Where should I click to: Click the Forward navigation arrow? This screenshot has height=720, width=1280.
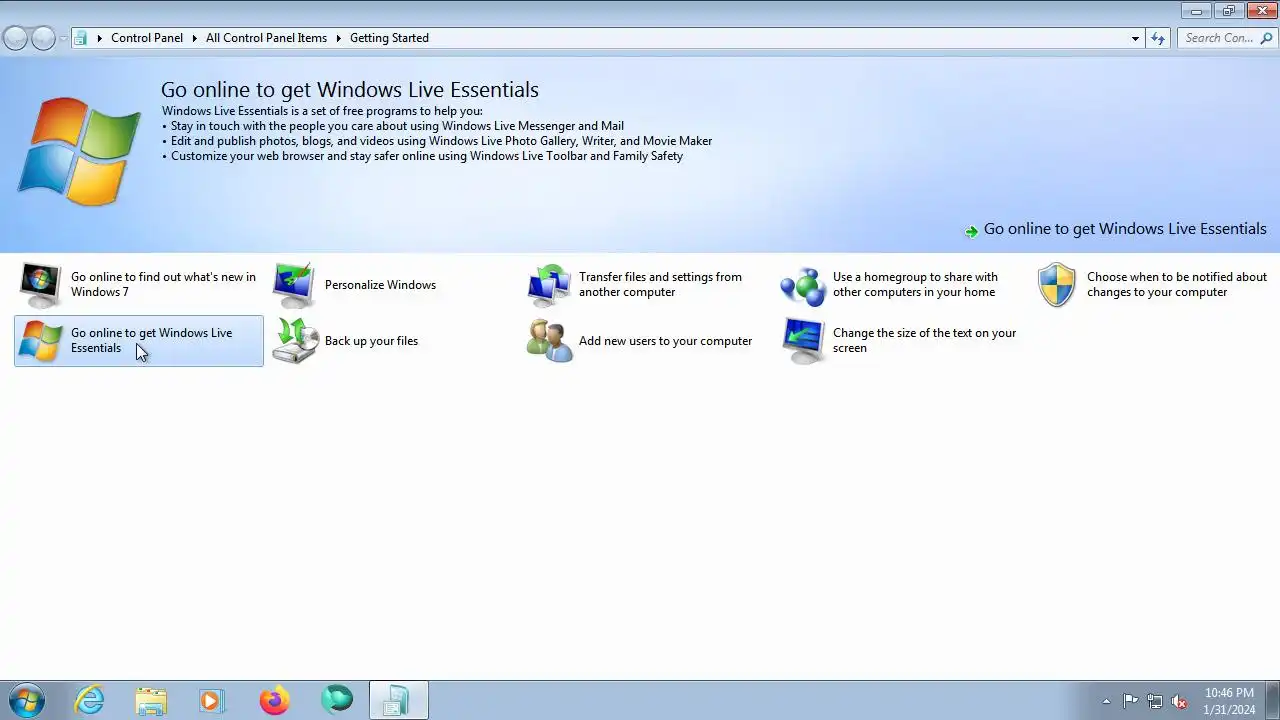[x=43, y=38]
